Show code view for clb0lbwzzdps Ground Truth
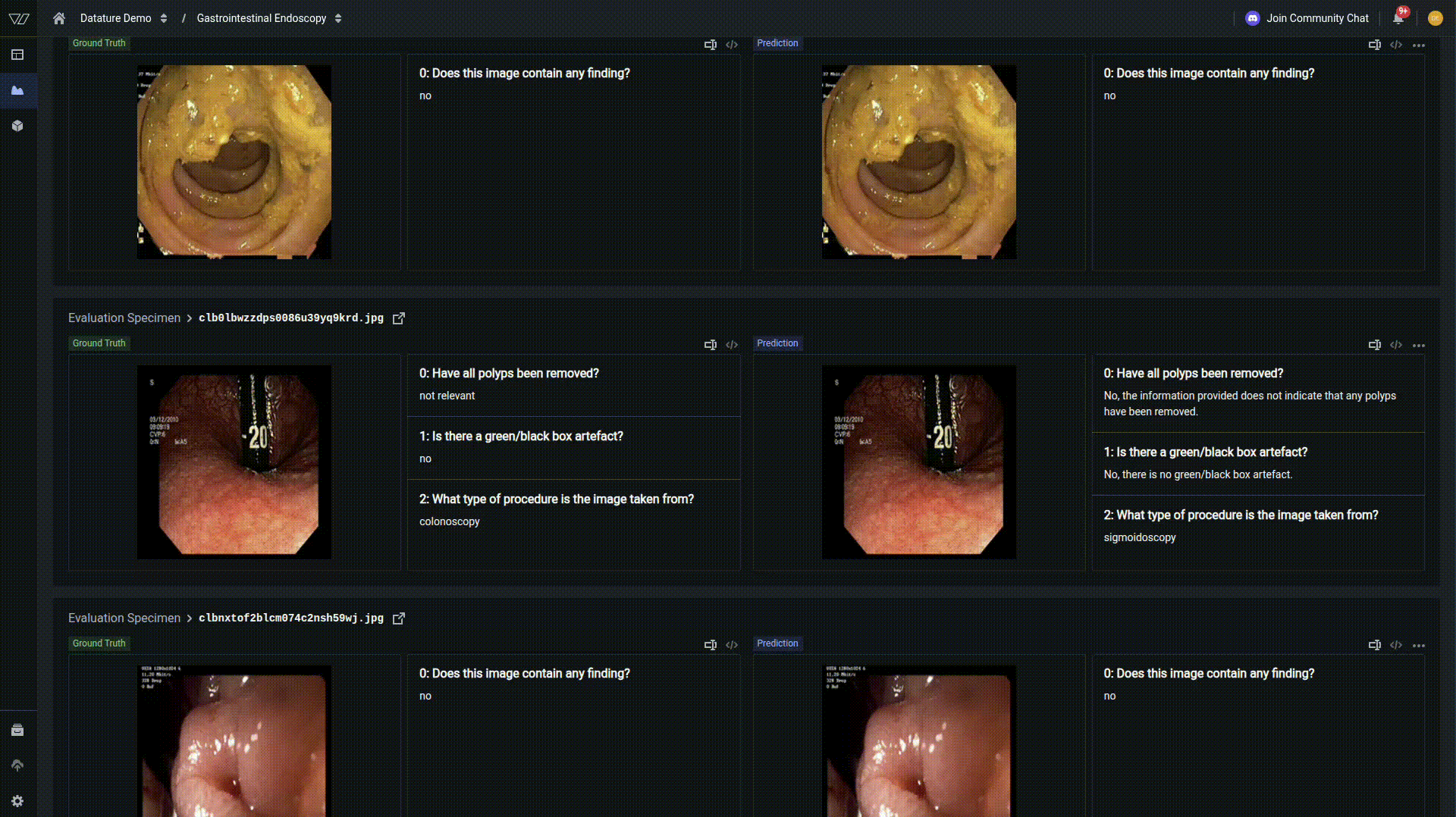This screenshot has width=1456, height=817. tap(732, 345)
